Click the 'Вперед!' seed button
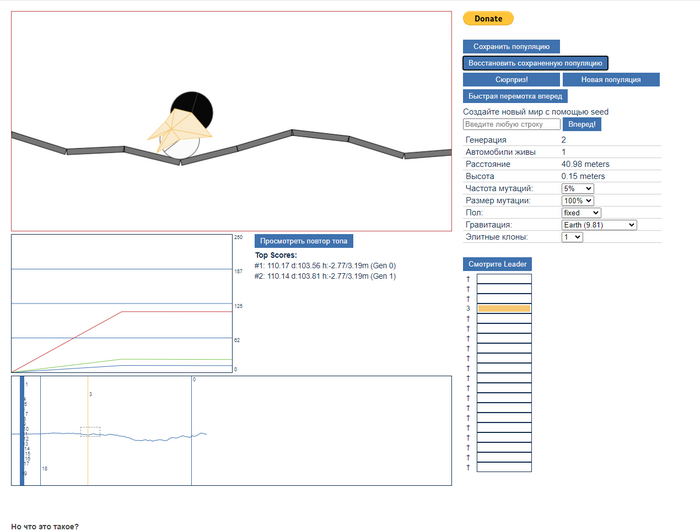 pyautogui.click(x=582, y=124)
